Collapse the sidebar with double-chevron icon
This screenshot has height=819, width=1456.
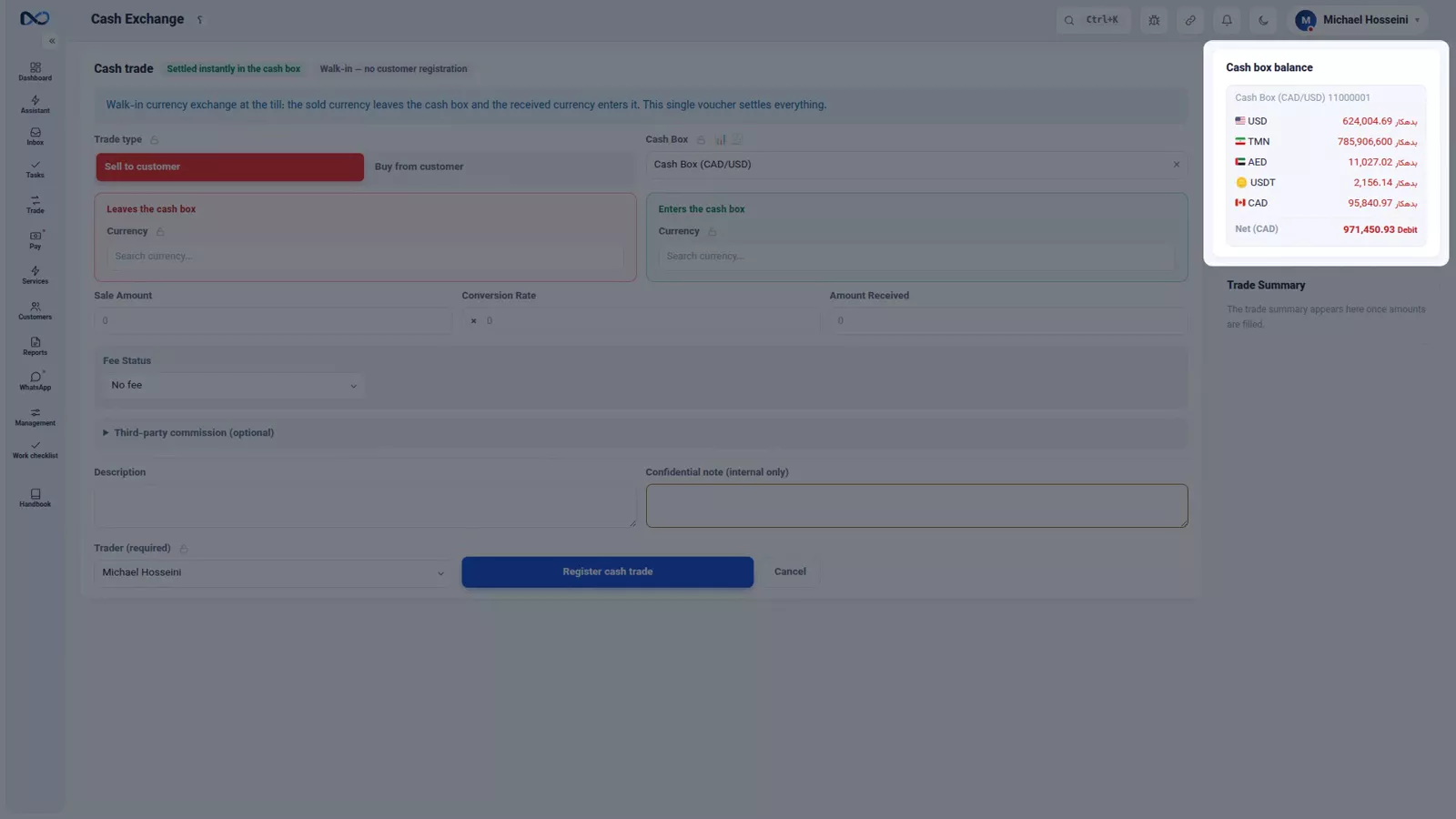point(52,41)
